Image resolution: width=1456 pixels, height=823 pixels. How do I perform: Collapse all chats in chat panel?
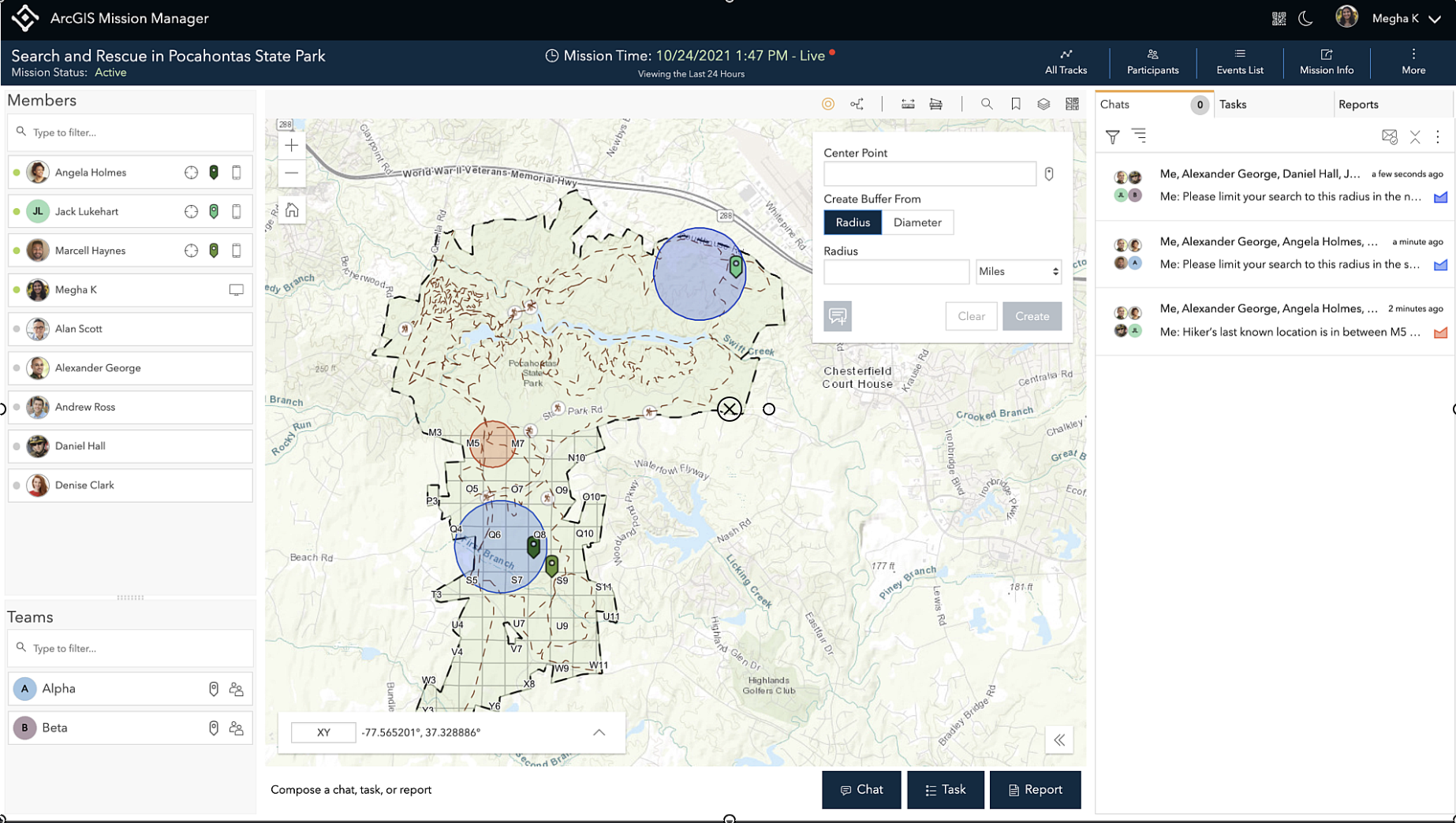[x=1415, y=136]
